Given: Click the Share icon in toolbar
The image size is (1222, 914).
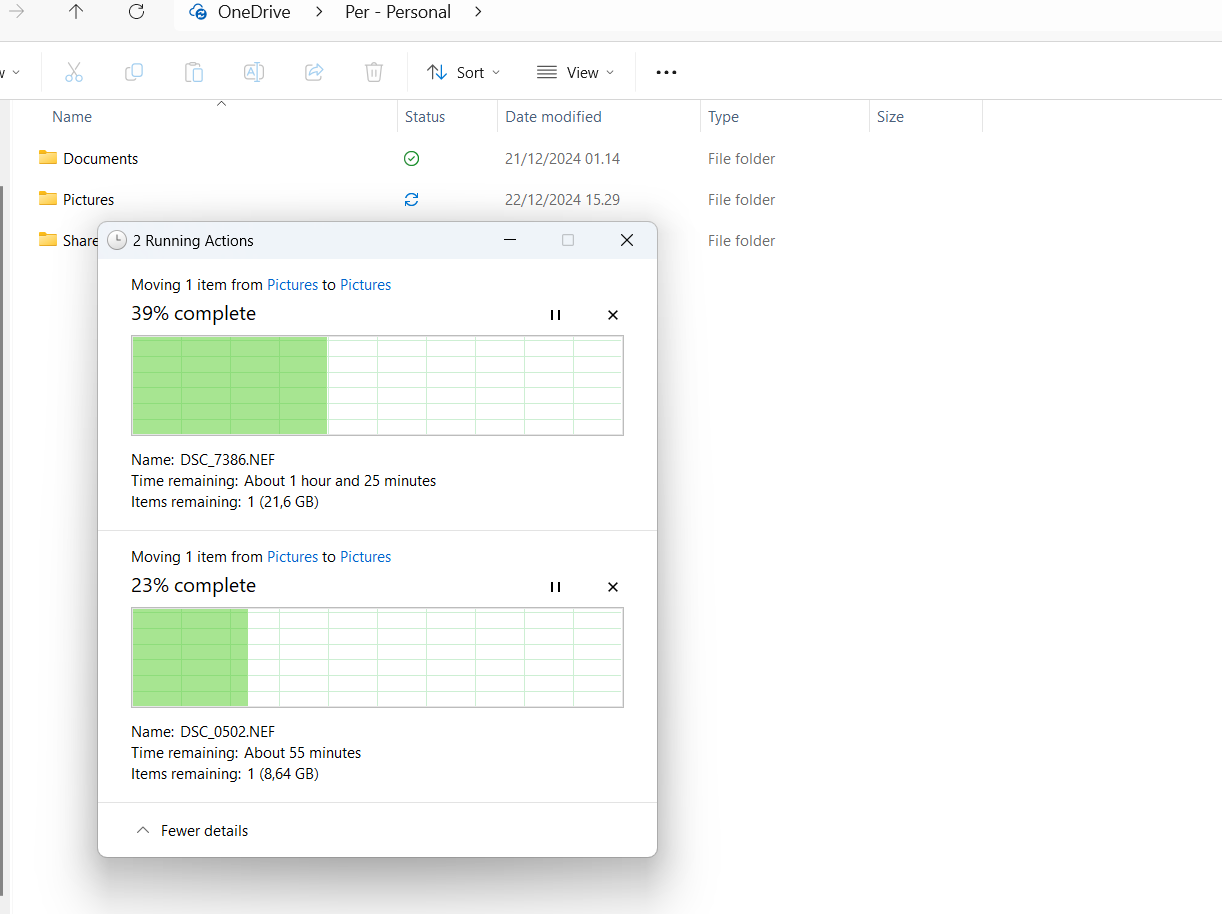Looking at the screenshot, I should (314, 72).
